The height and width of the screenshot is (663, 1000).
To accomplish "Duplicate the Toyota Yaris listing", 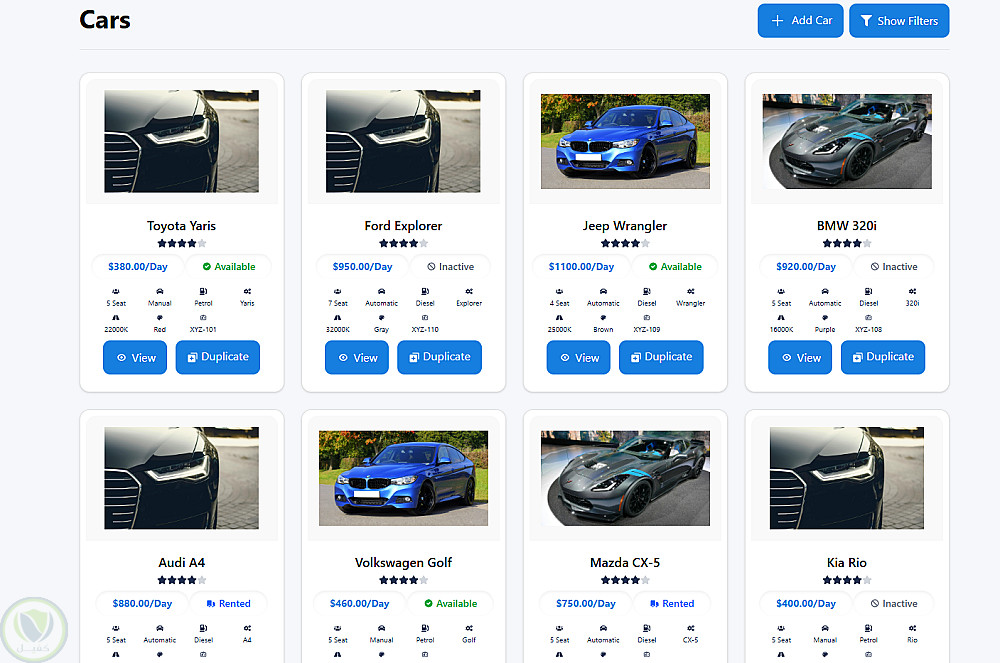I will 217,358.
